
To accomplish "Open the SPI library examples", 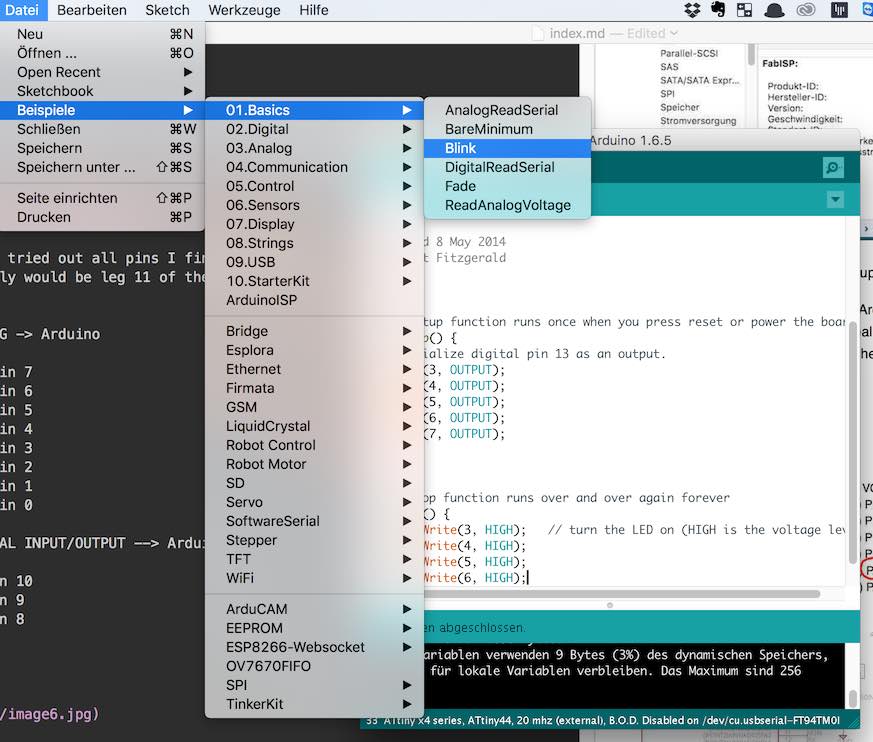I will pyautogui.click(x=315, y=684).
